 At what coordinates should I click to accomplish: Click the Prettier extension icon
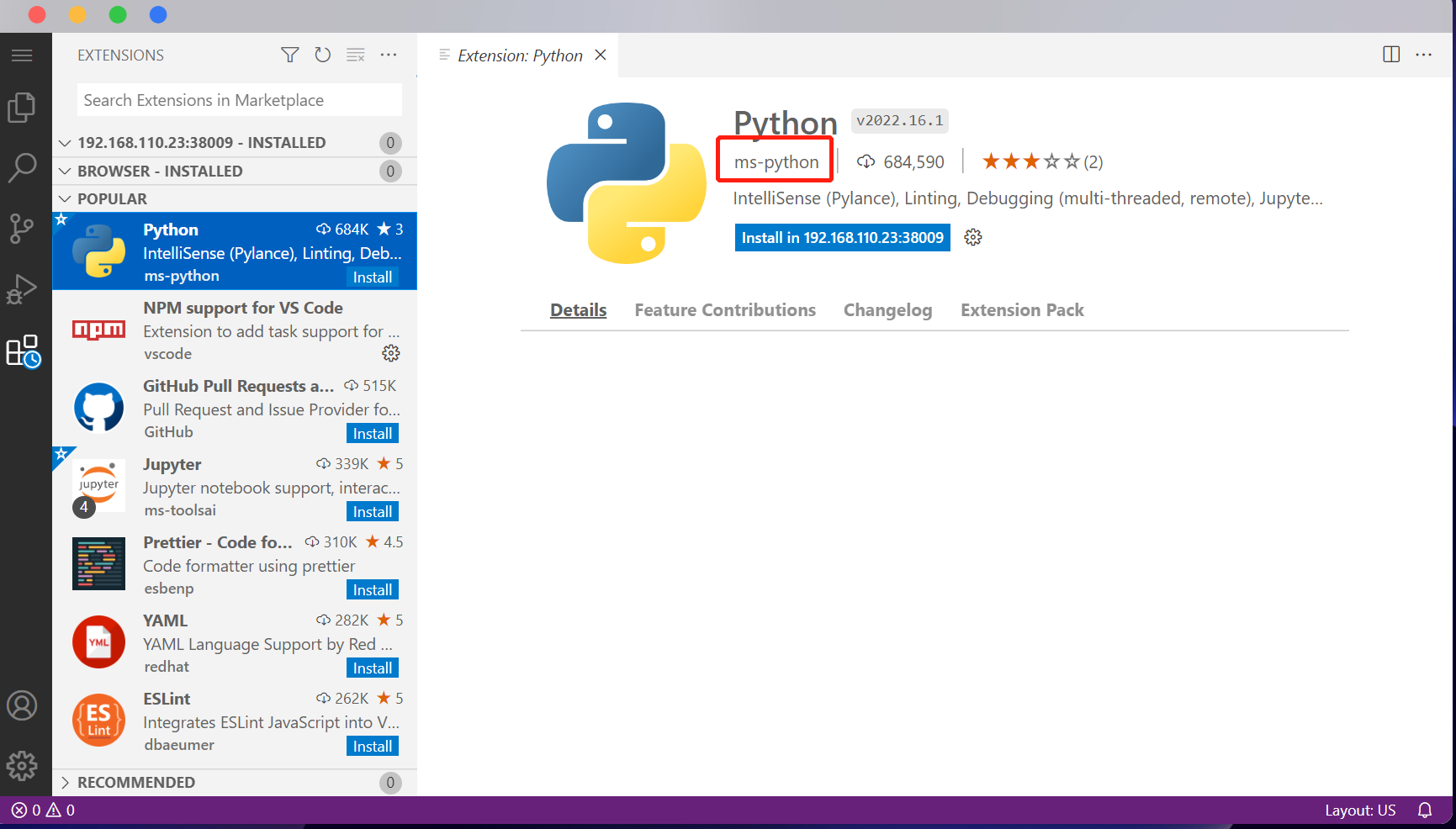point(98,563)
